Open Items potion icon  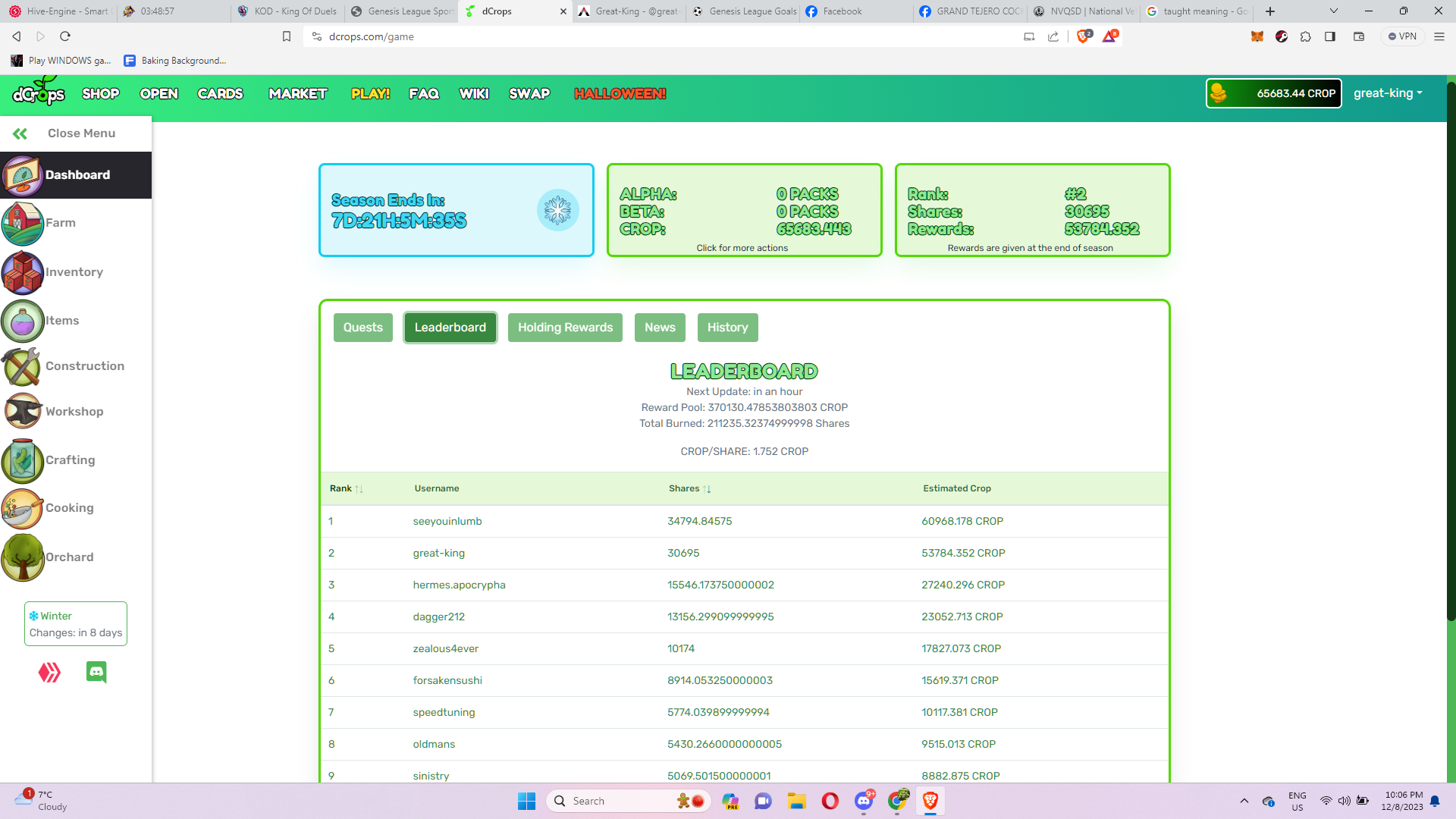pyautogui.click(x=23, y=321)
